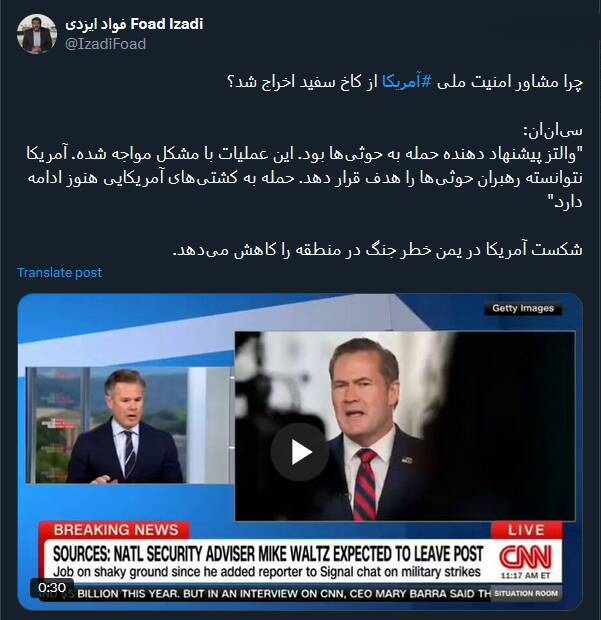Click the Translate post link

(x=60, y=272)
